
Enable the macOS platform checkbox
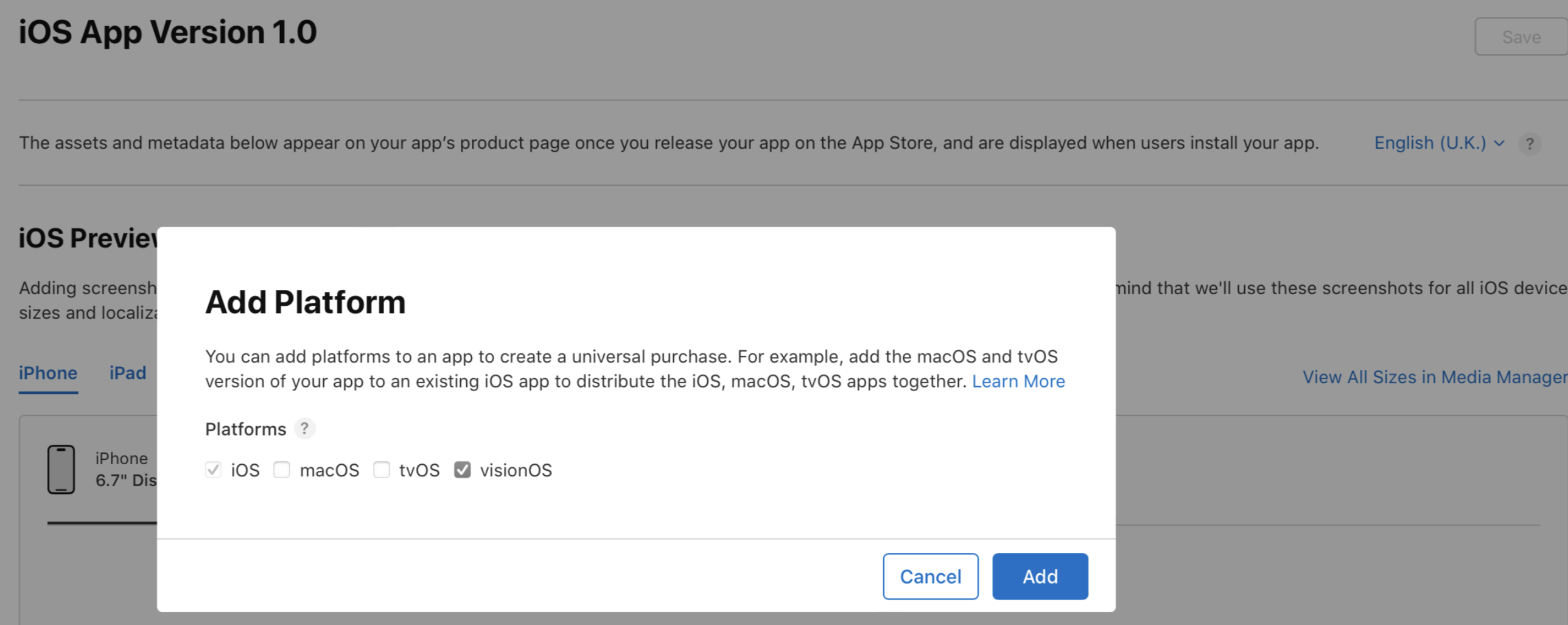281,470
